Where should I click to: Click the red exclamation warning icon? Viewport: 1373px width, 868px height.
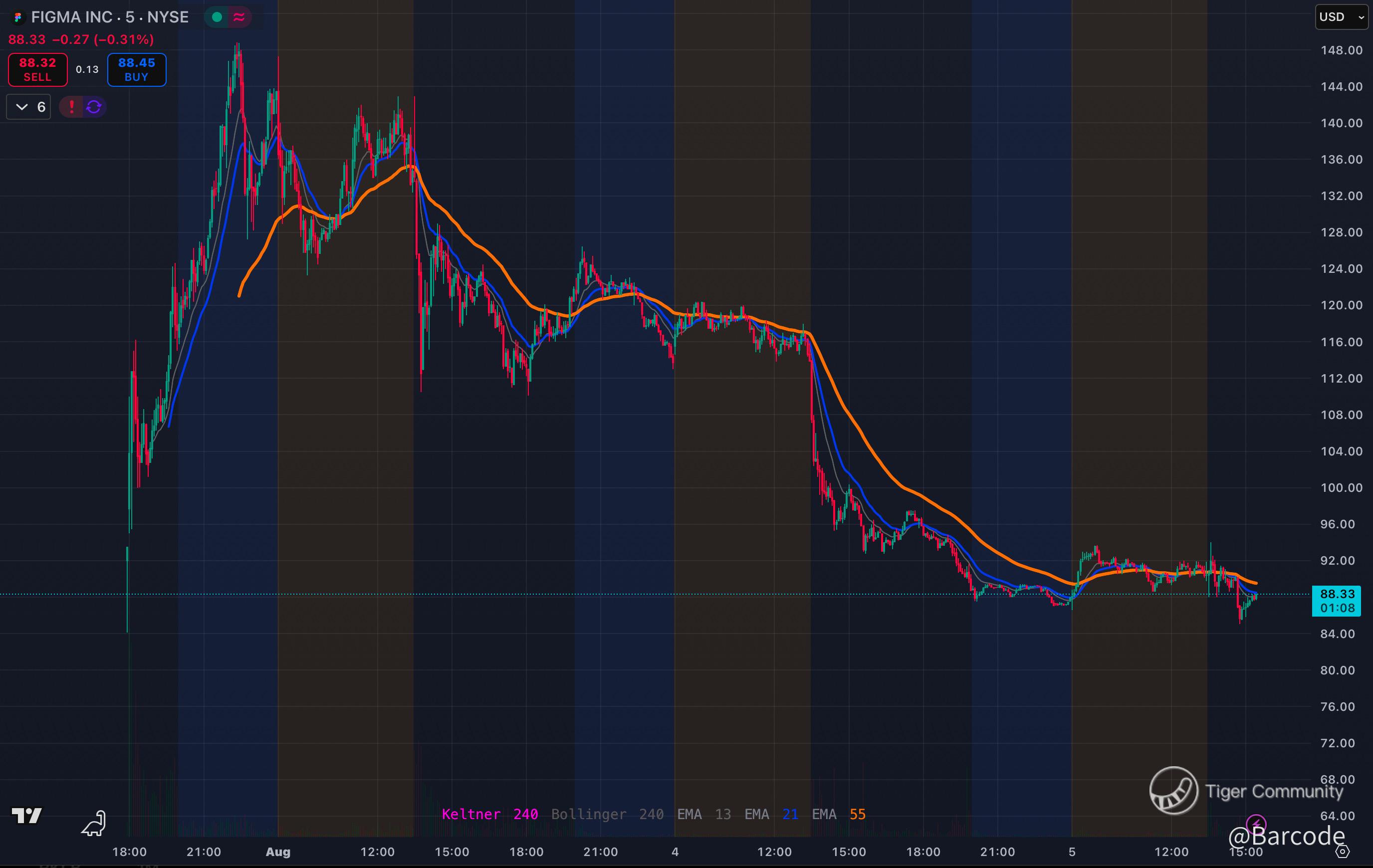pyautogui.click(x=71, y=107)
